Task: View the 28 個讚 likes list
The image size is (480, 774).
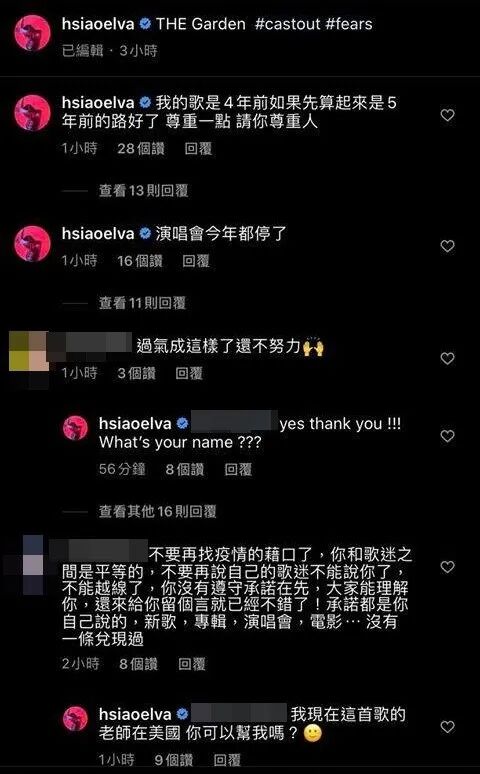Action: (141, 148)
